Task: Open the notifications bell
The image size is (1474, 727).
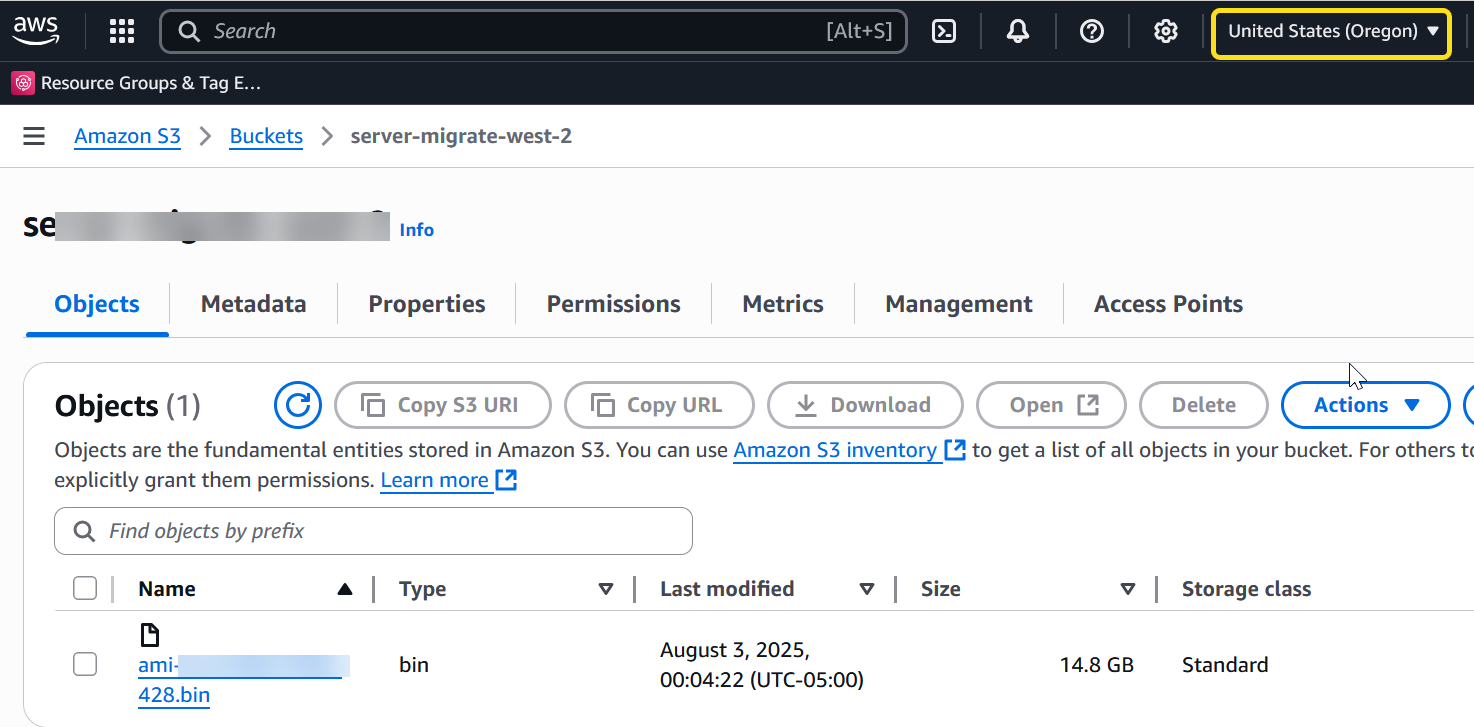Action: (1017, 31)
